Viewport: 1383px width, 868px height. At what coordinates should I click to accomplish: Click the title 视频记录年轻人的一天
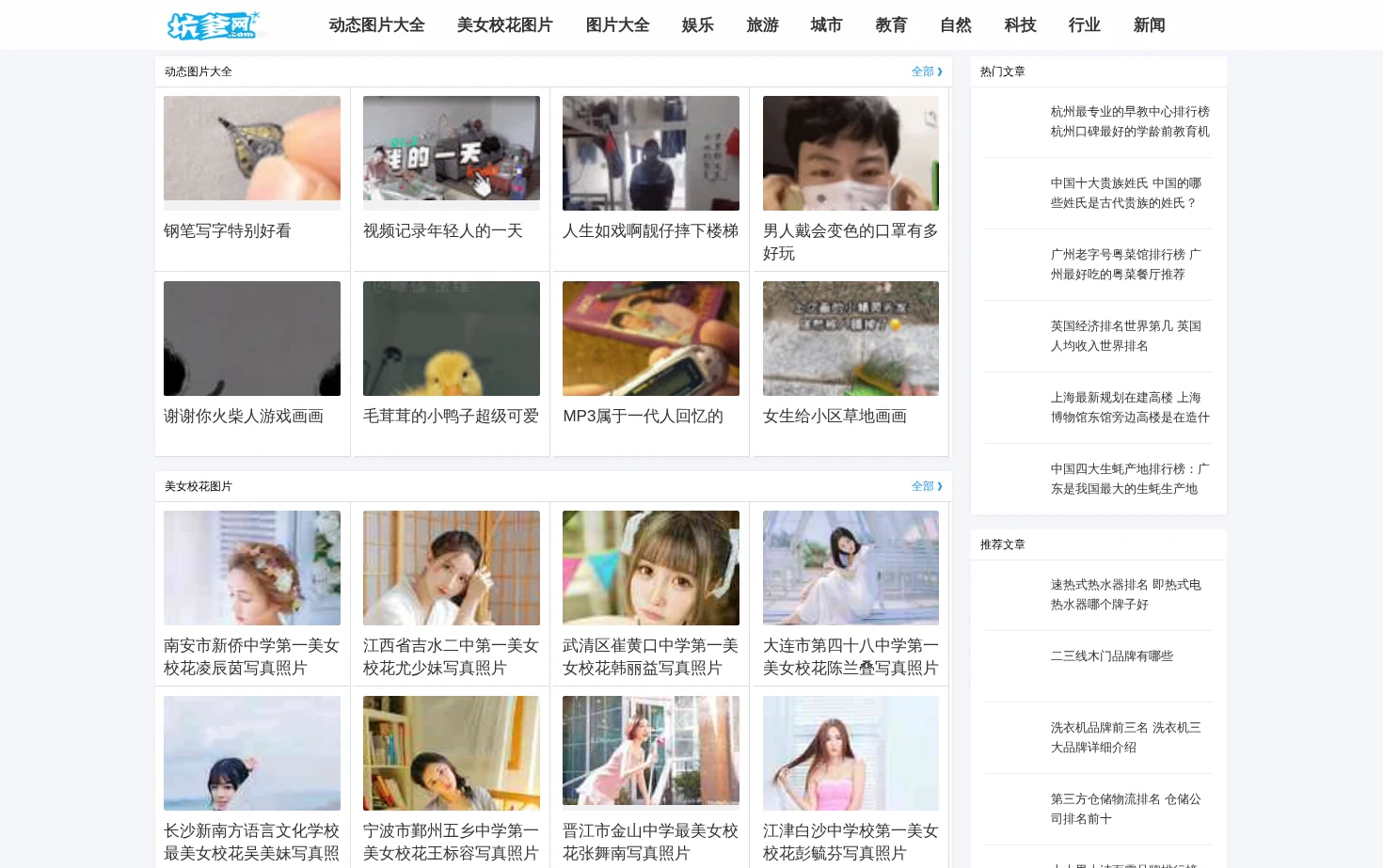(x=443, y=230)
